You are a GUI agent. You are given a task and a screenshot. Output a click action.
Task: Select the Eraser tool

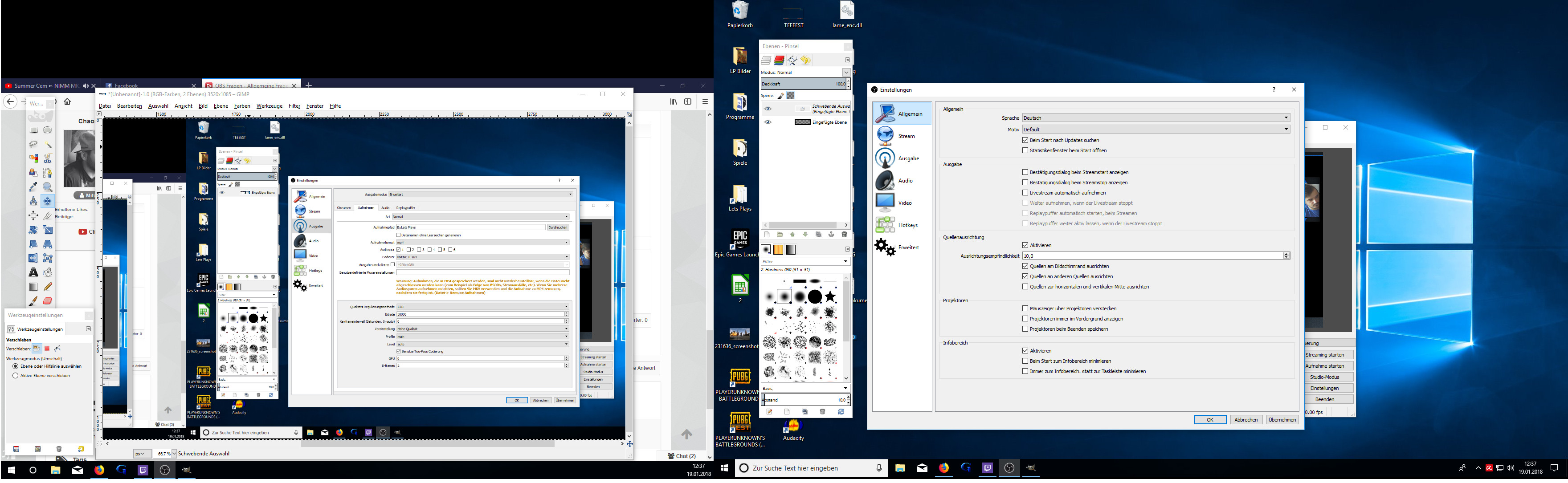pos(48,300)
